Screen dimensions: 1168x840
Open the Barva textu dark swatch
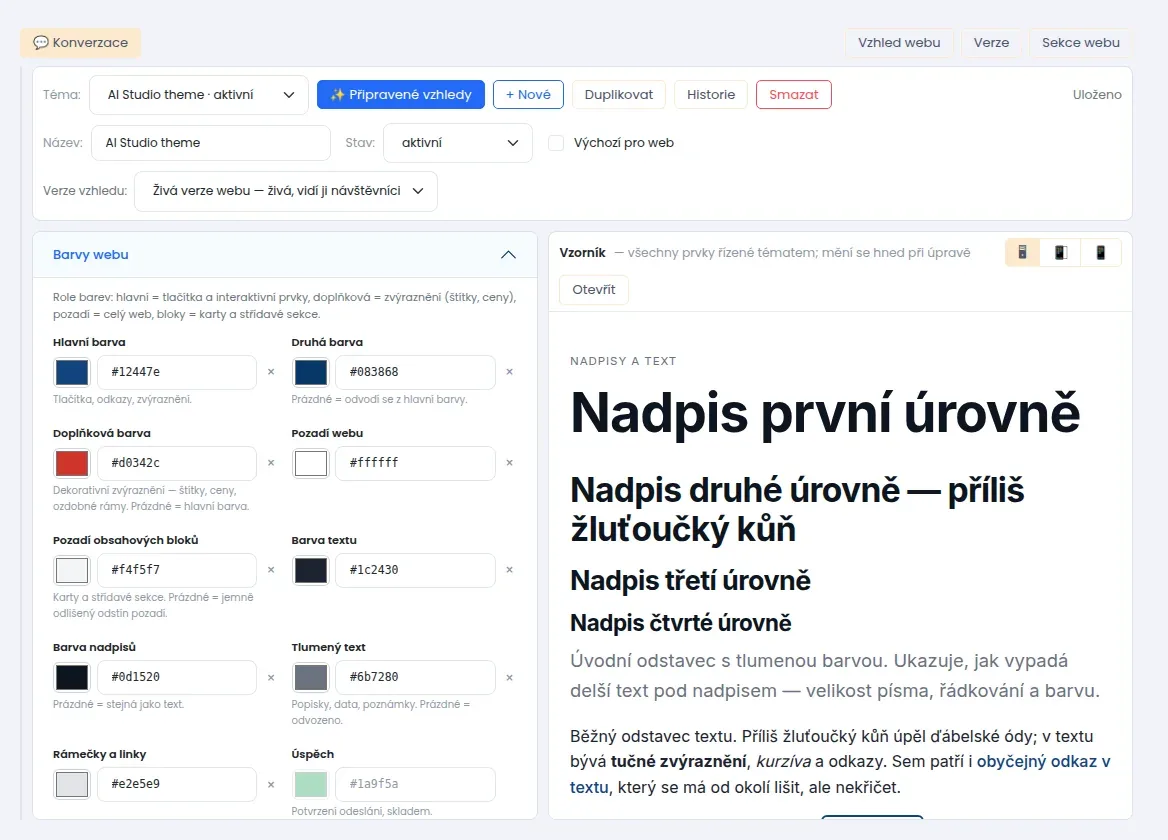(311, 570)
